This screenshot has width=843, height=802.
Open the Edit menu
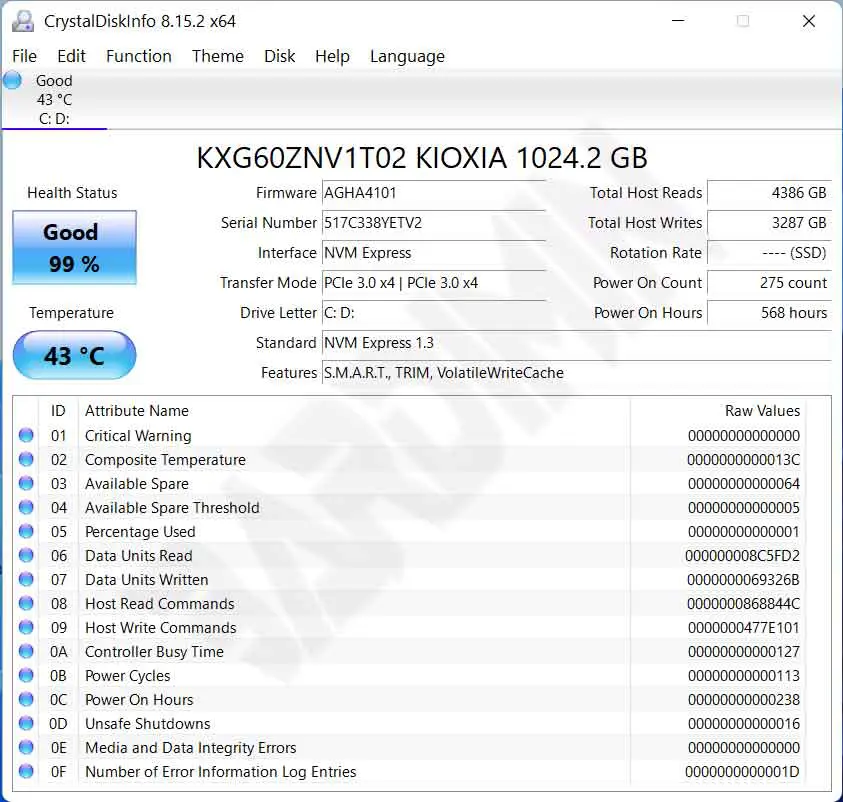coord(72,56)
